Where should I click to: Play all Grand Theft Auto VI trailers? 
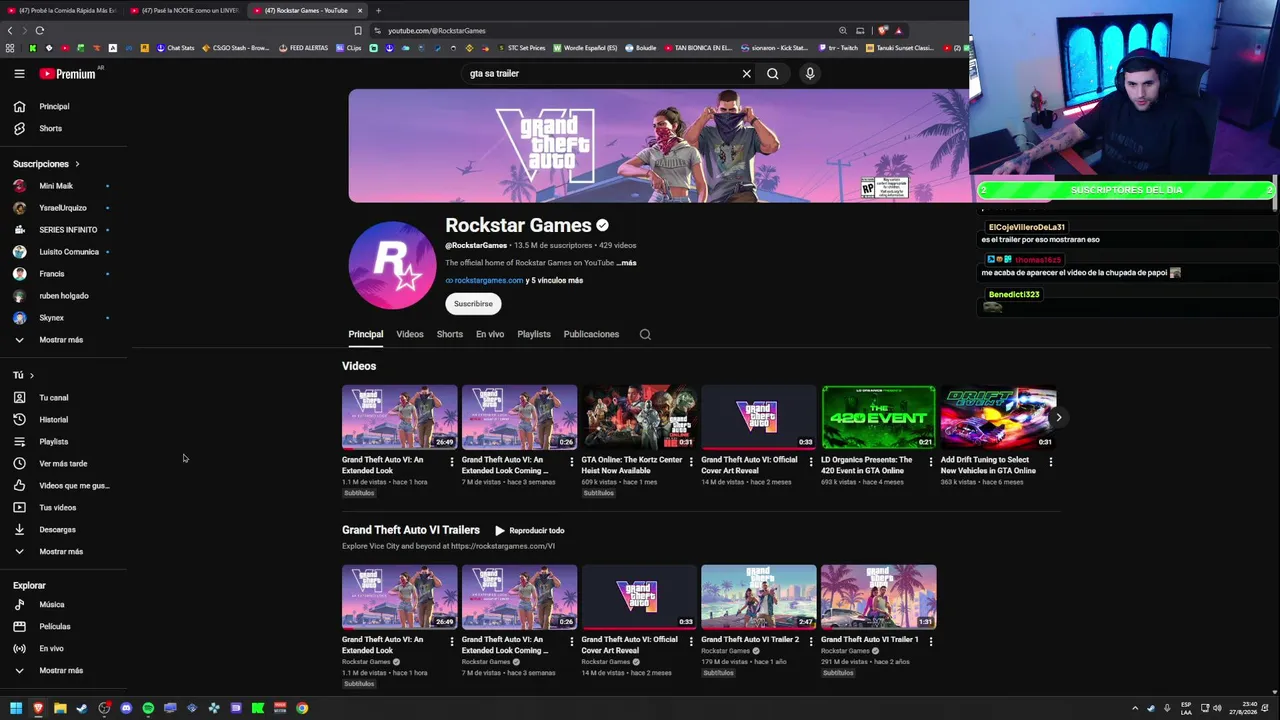pos(529,530)
